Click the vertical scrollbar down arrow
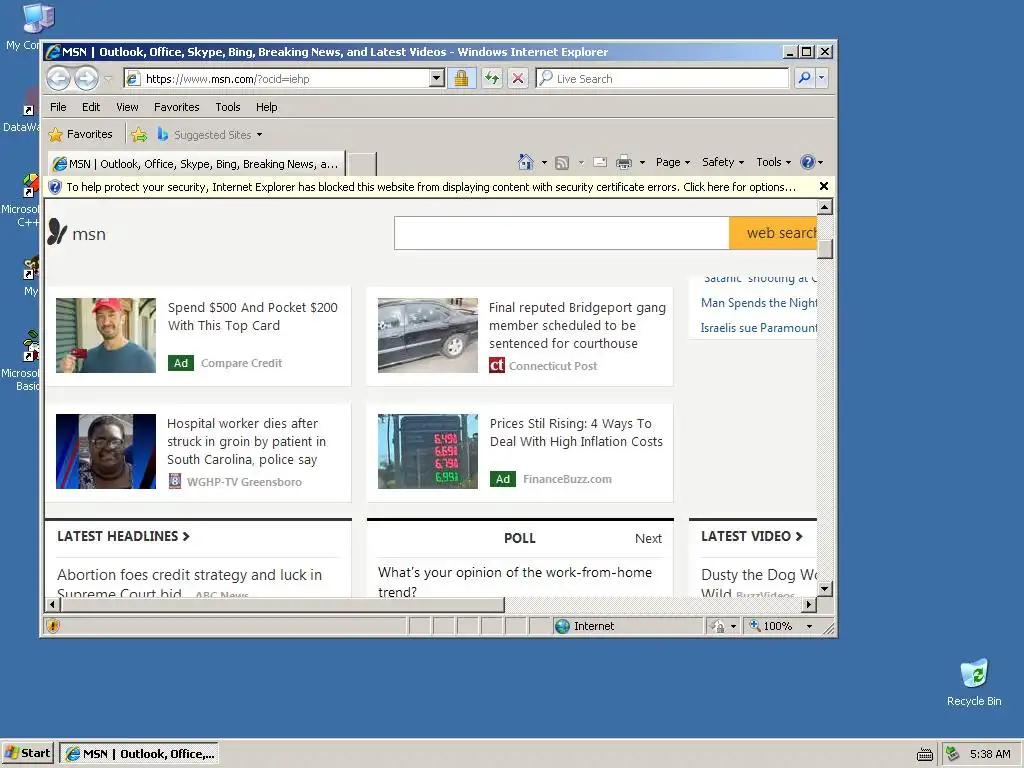This screenshot has width=1024, height=768. pos(825,588)
